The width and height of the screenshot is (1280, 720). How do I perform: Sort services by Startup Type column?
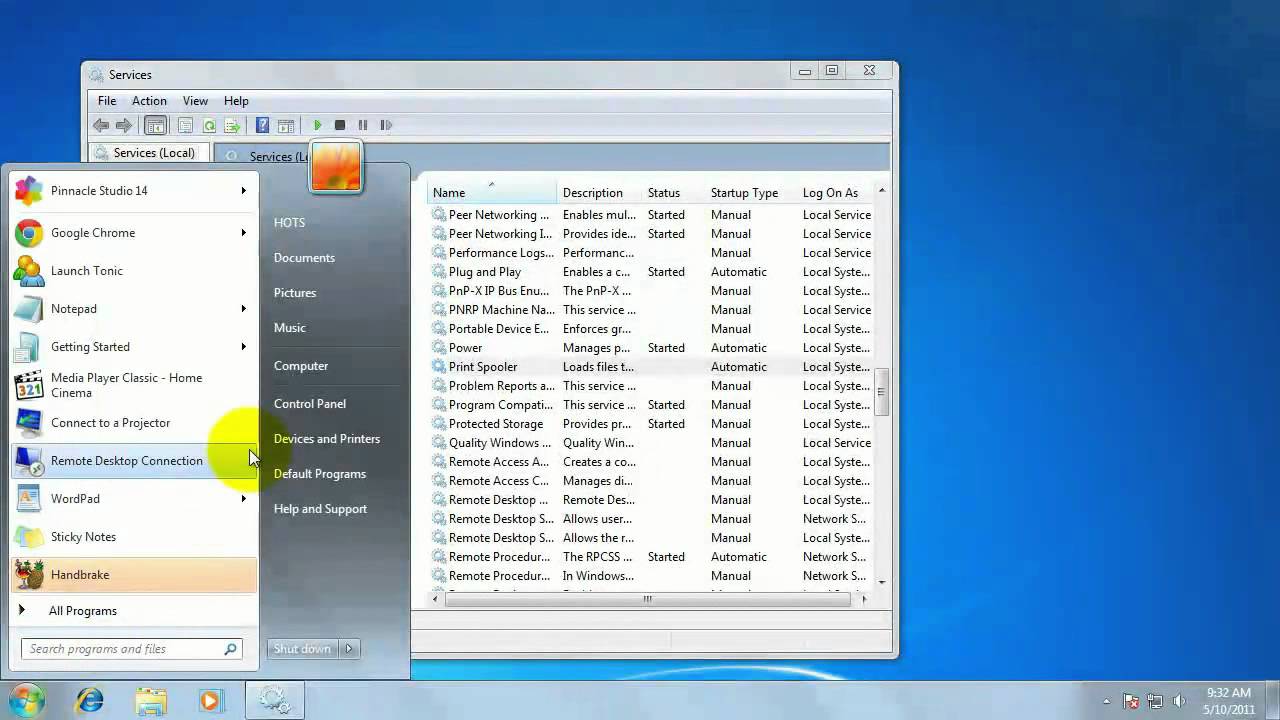pyautogui.click(x=750, y=193)
